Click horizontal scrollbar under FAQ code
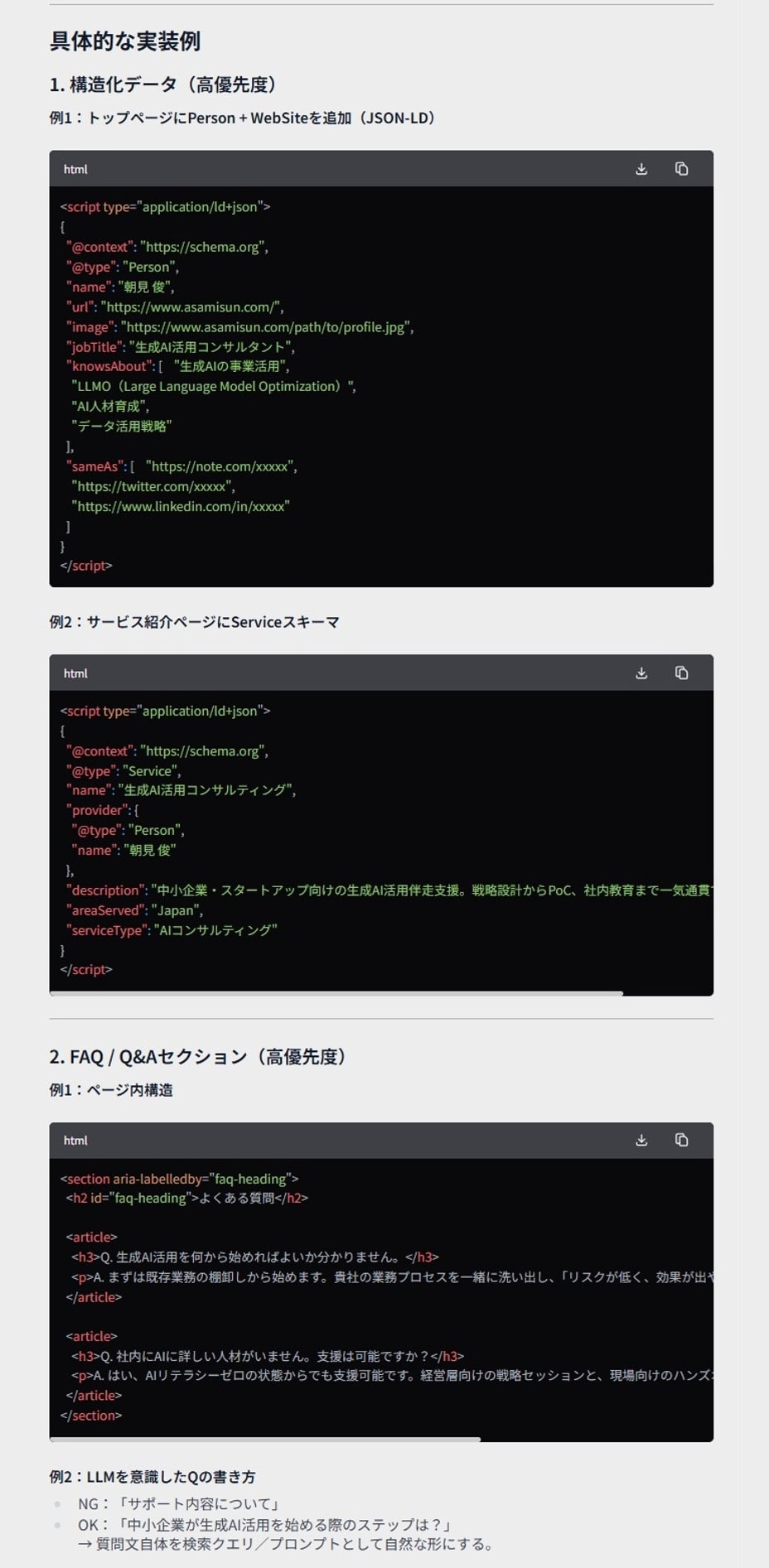 [x=265, y=1440]
